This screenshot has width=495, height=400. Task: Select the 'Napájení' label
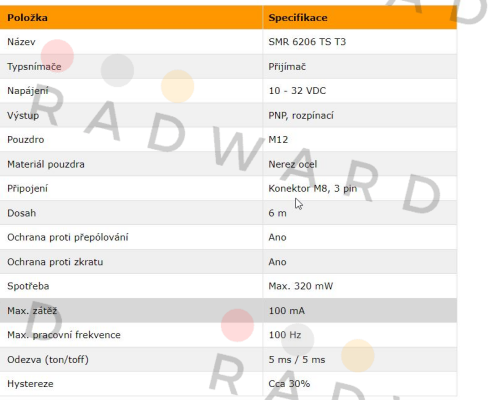(x=28, y=91)
